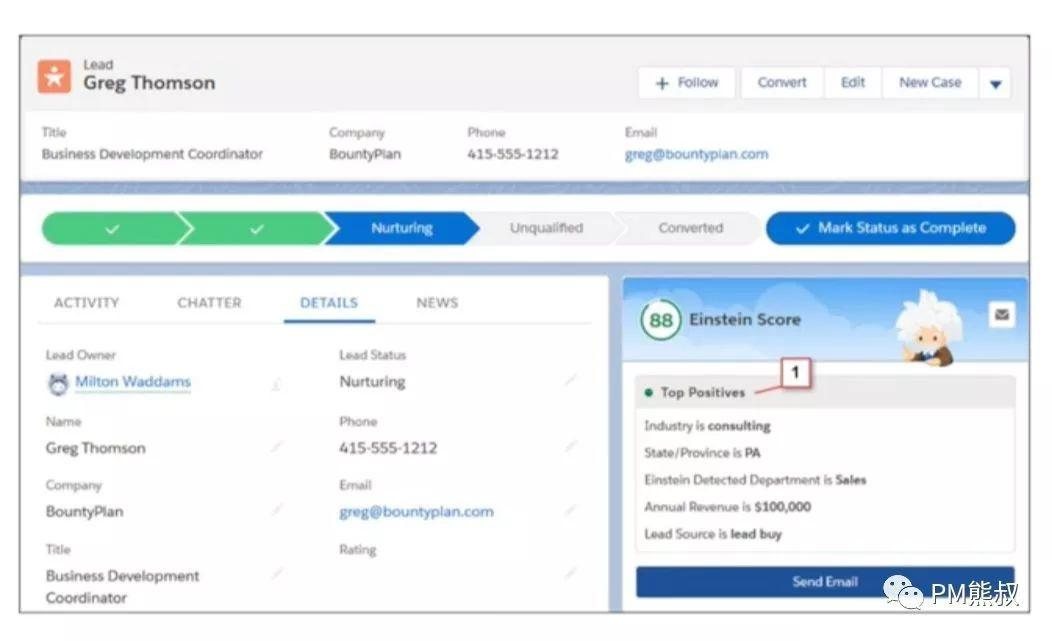Open the email link in the Details tab
The image size is (1052, 641).
point(416,511)
